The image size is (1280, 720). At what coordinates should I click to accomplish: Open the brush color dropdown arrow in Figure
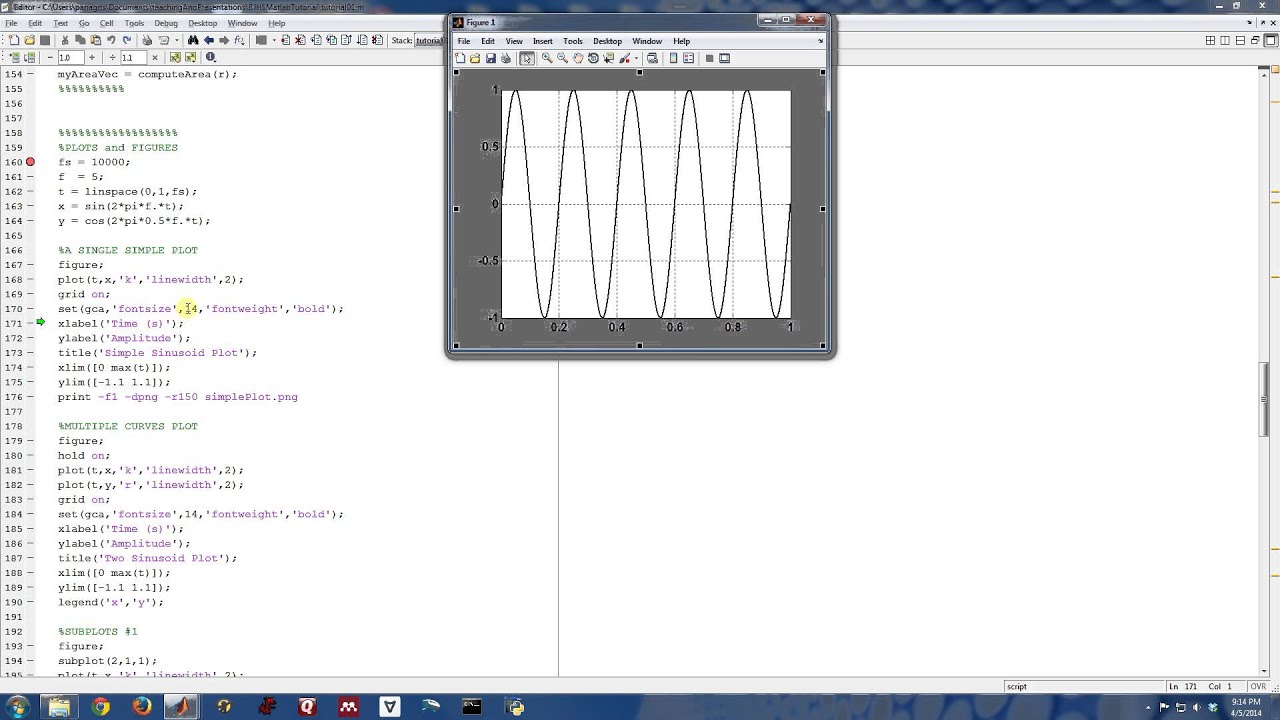[x=636, y=58]
